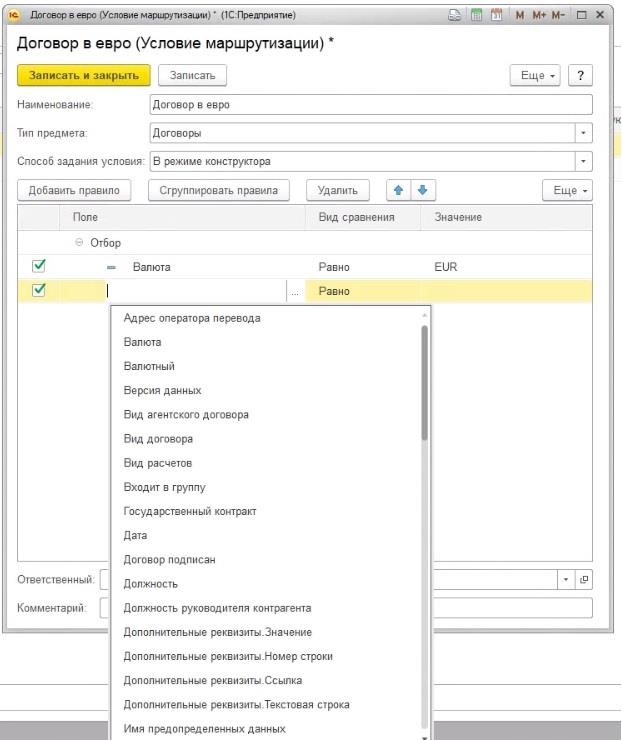Viewport: 622px width, 740px height.
Task: Click Добавить правило button
Action: coord(74,190)
